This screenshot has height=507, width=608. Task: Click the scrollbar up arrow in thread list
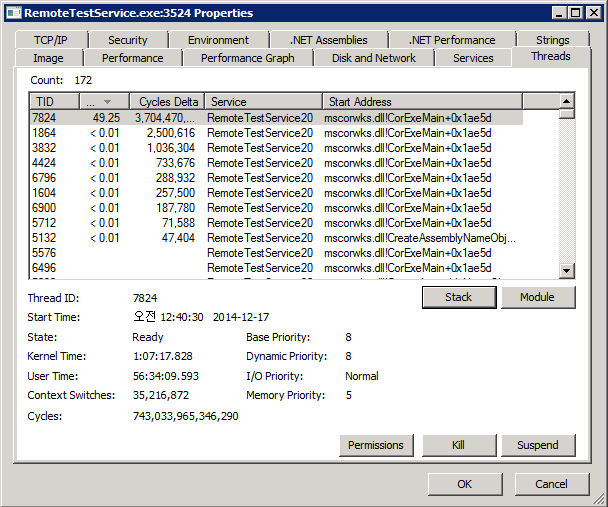(x=567, y=101)
